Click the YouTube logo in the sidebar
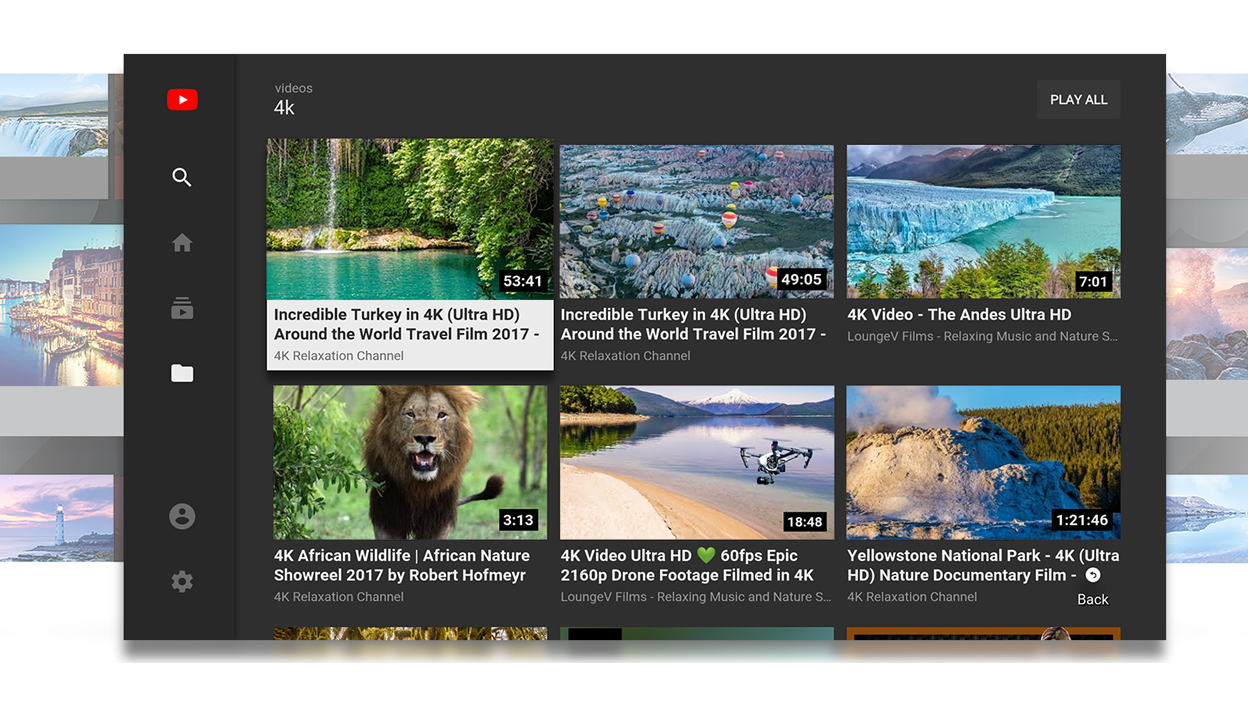1248x702 pixels. (x=182, y=100)
